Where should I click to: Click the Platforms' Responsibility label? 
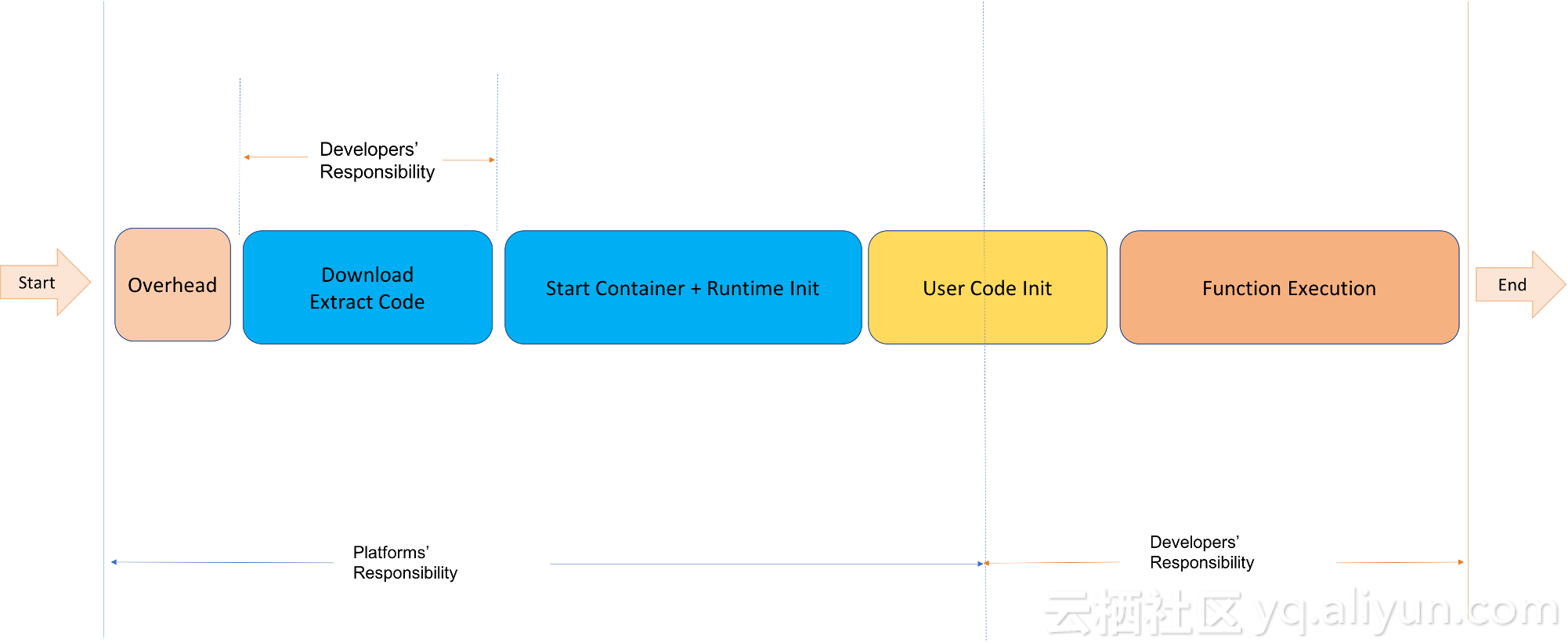click(405, 562)
